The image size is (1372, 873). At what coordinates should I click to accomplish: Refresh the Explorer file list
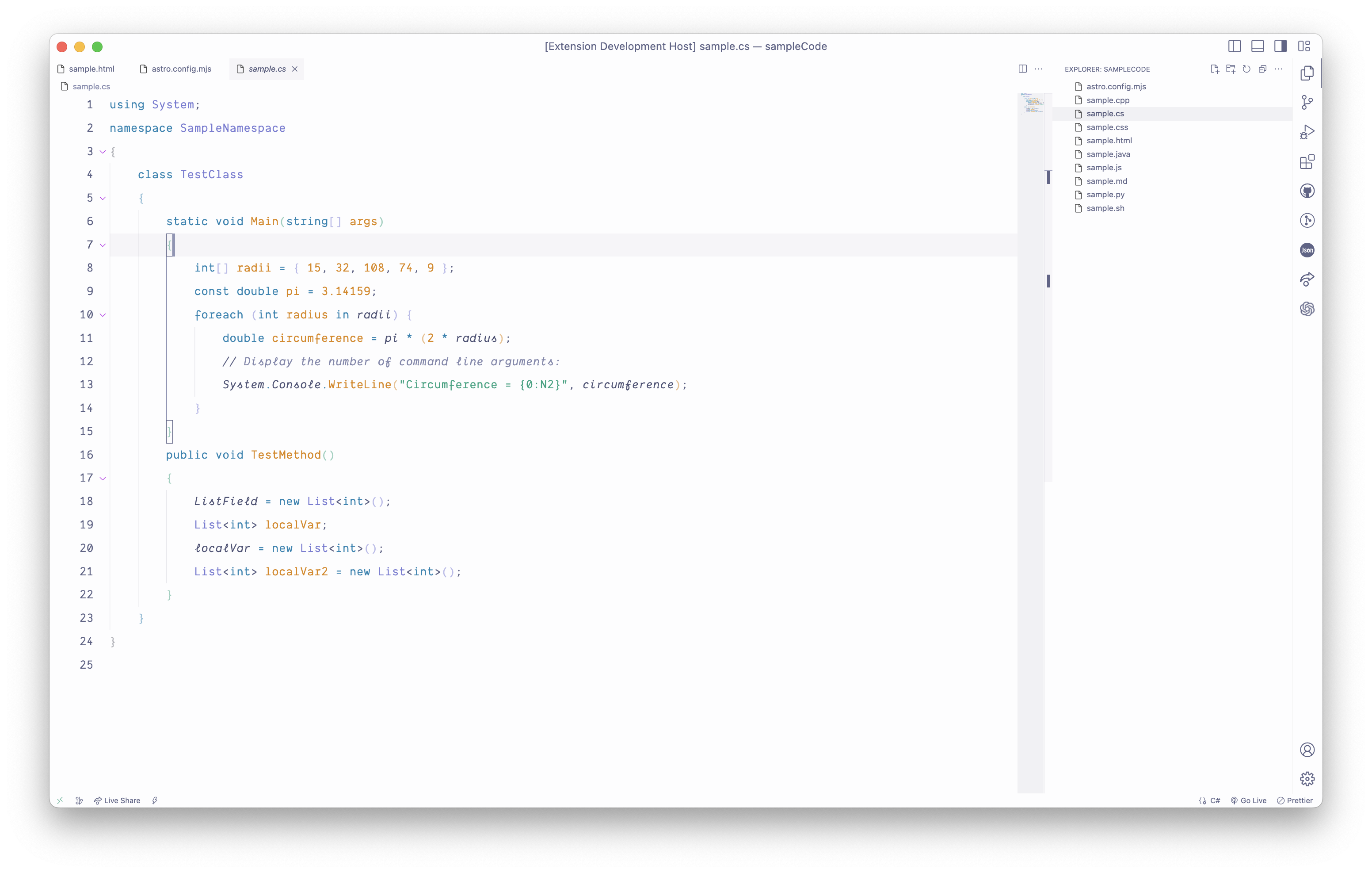(x=1246, y=69)
